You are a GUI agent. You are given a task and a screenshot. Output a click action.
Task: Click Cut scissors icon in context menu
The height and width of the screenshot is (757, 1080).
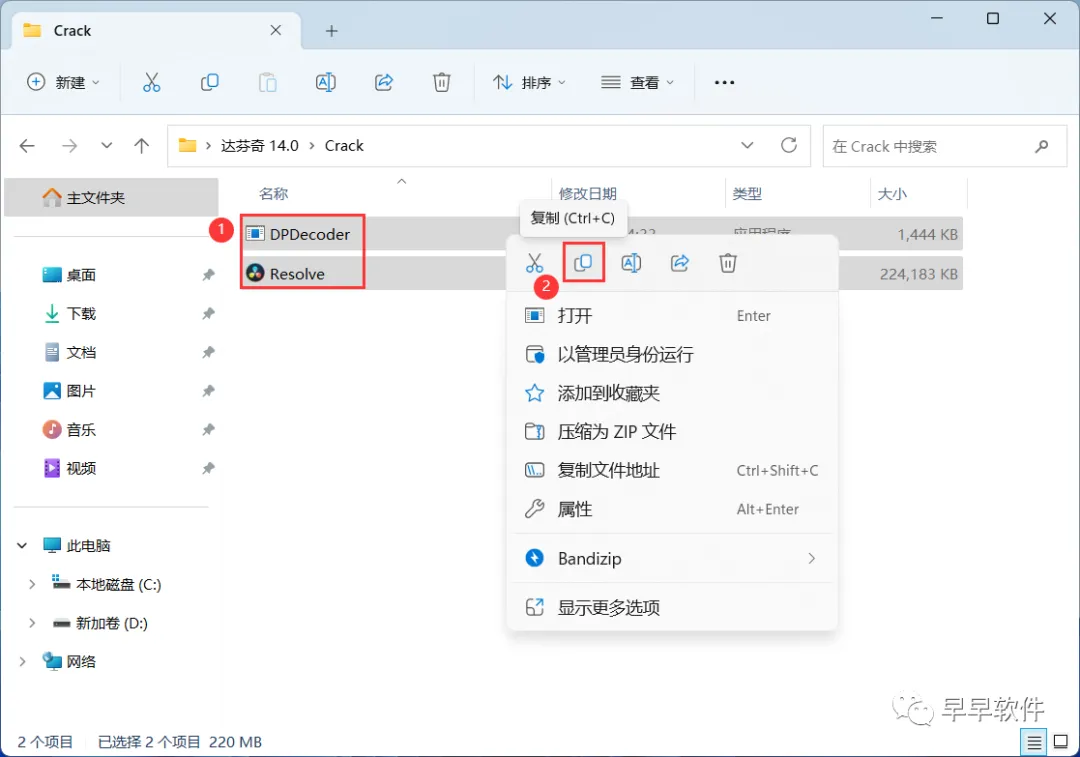click(x=534, y=262)
